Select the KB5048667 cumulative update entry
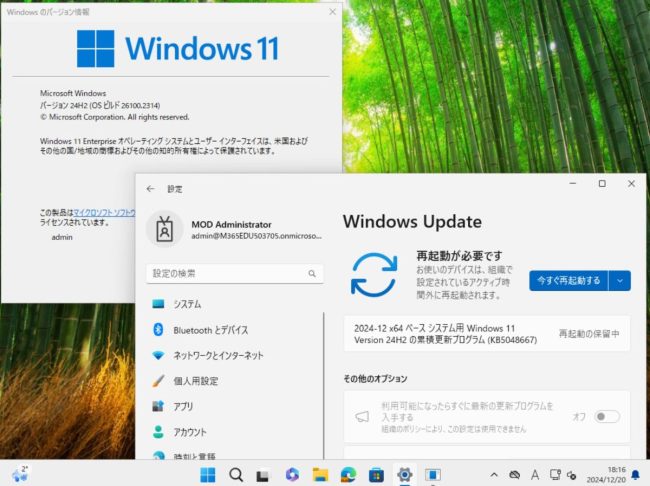Viewport: 650px width, 486px height. point(487,334)
